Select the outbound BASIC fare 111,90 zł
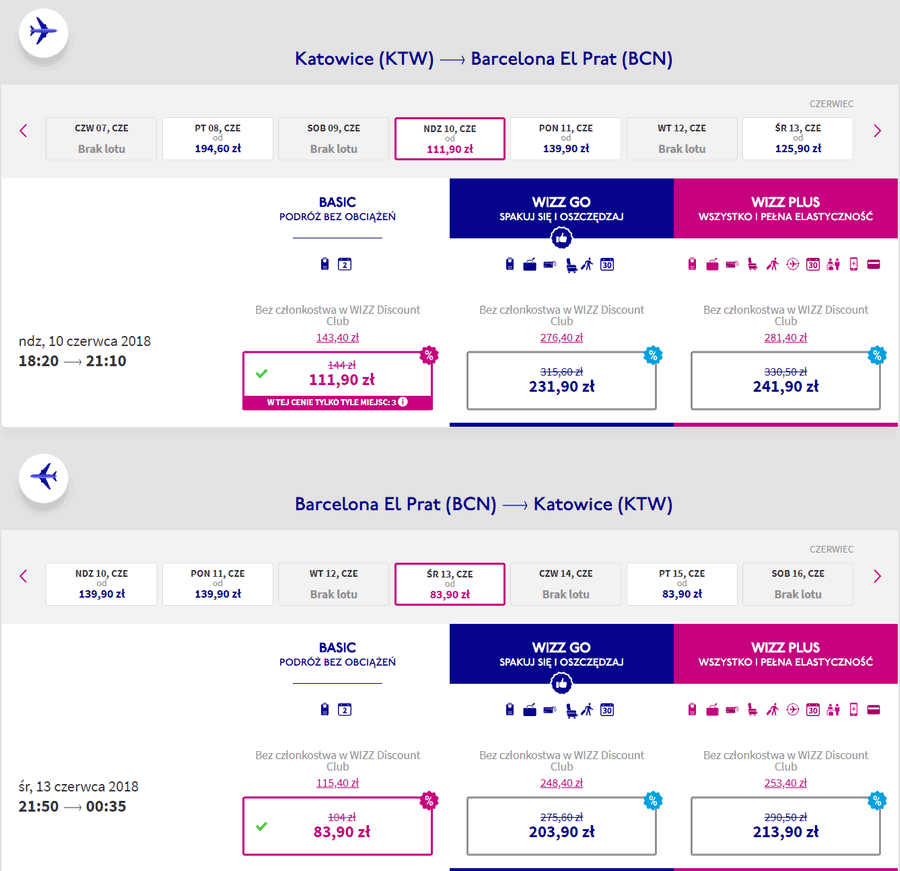 [x=338, y=381]
